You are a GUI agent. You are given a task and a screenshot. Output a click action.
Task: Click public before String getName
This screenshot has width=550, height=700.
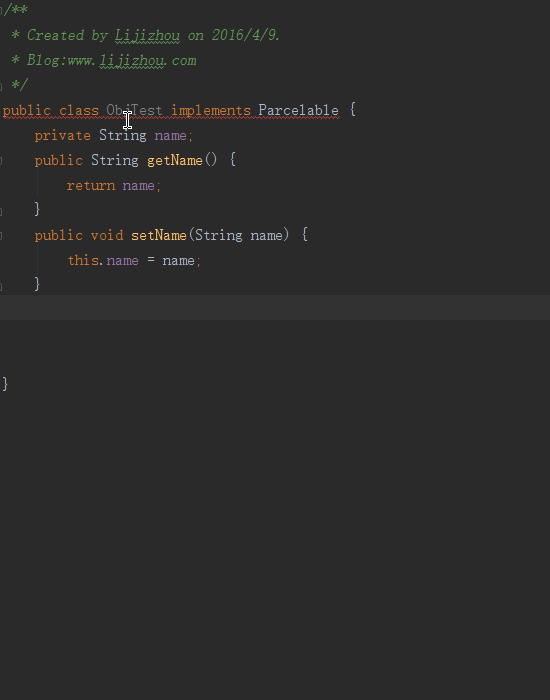58,160
